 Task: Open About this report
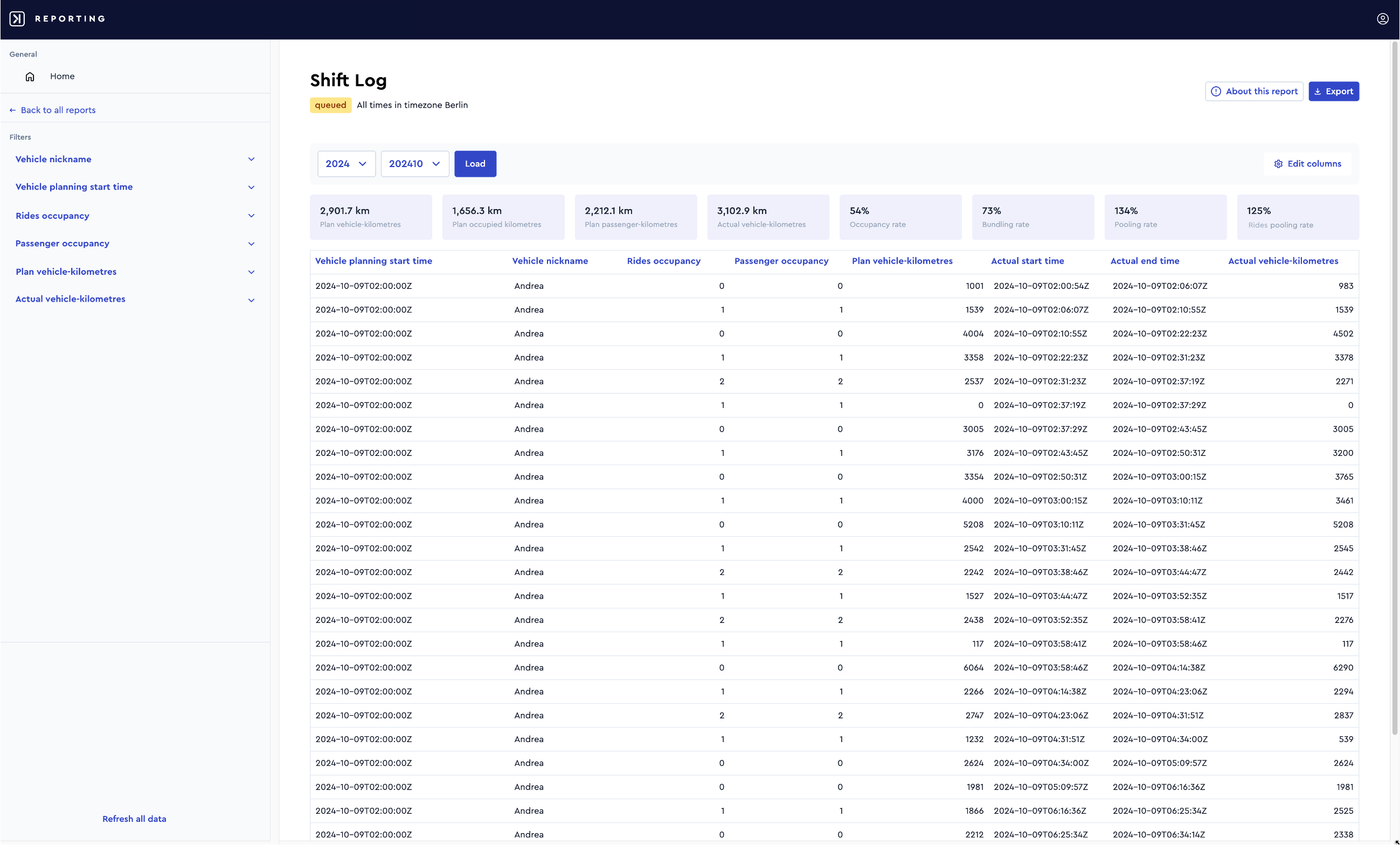pyautogui.click(x=1253, y=92)
